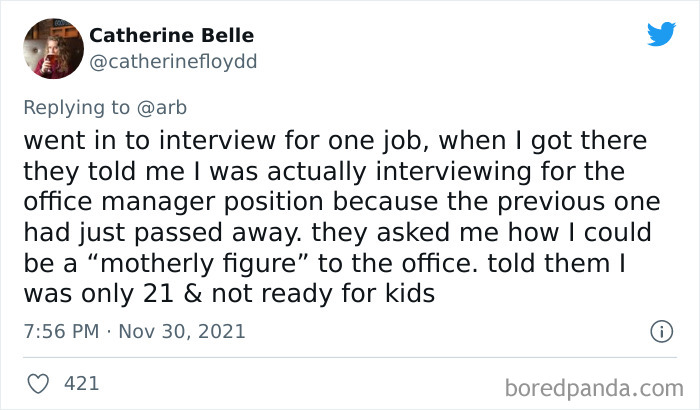700x410 pixels.
Task: Click the Twitter bird logo
Action: (x=661, y=34)
